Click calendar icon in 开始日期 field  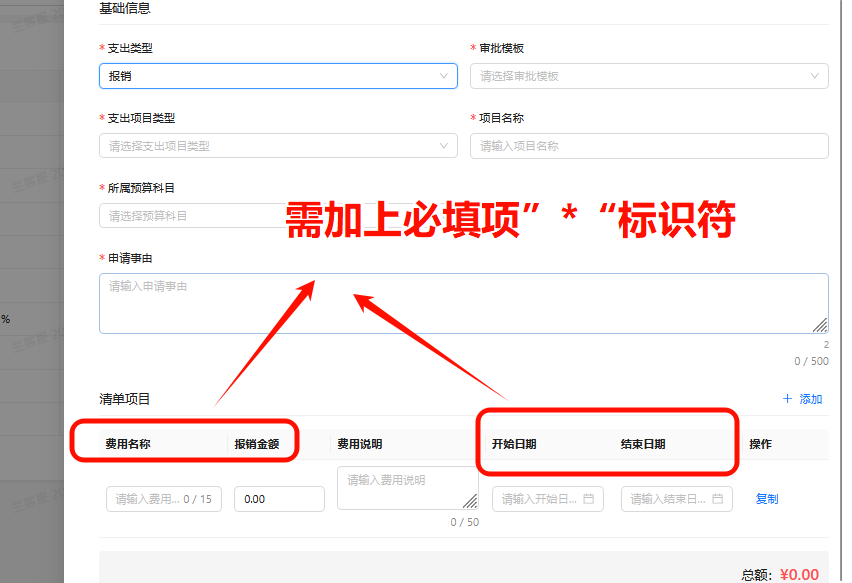(x=588, y=499)
